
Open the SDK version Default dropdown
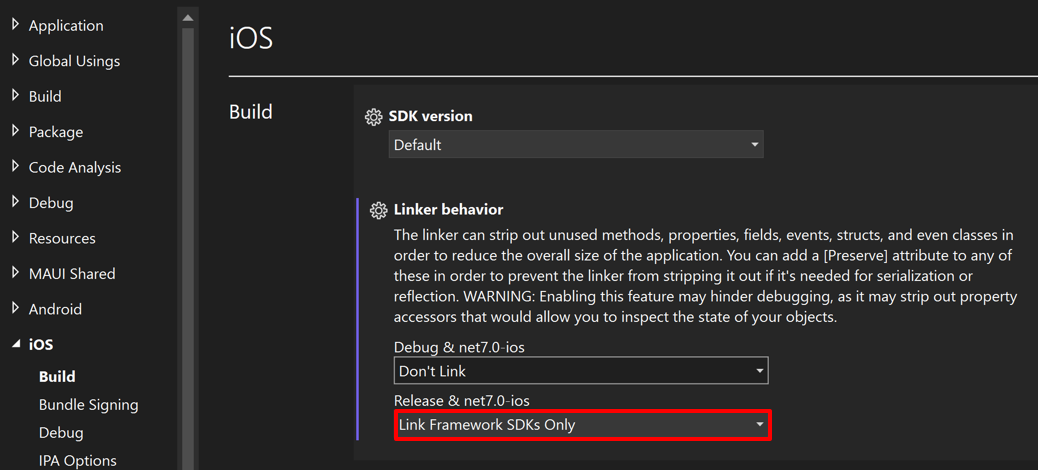tap(576, 144)
